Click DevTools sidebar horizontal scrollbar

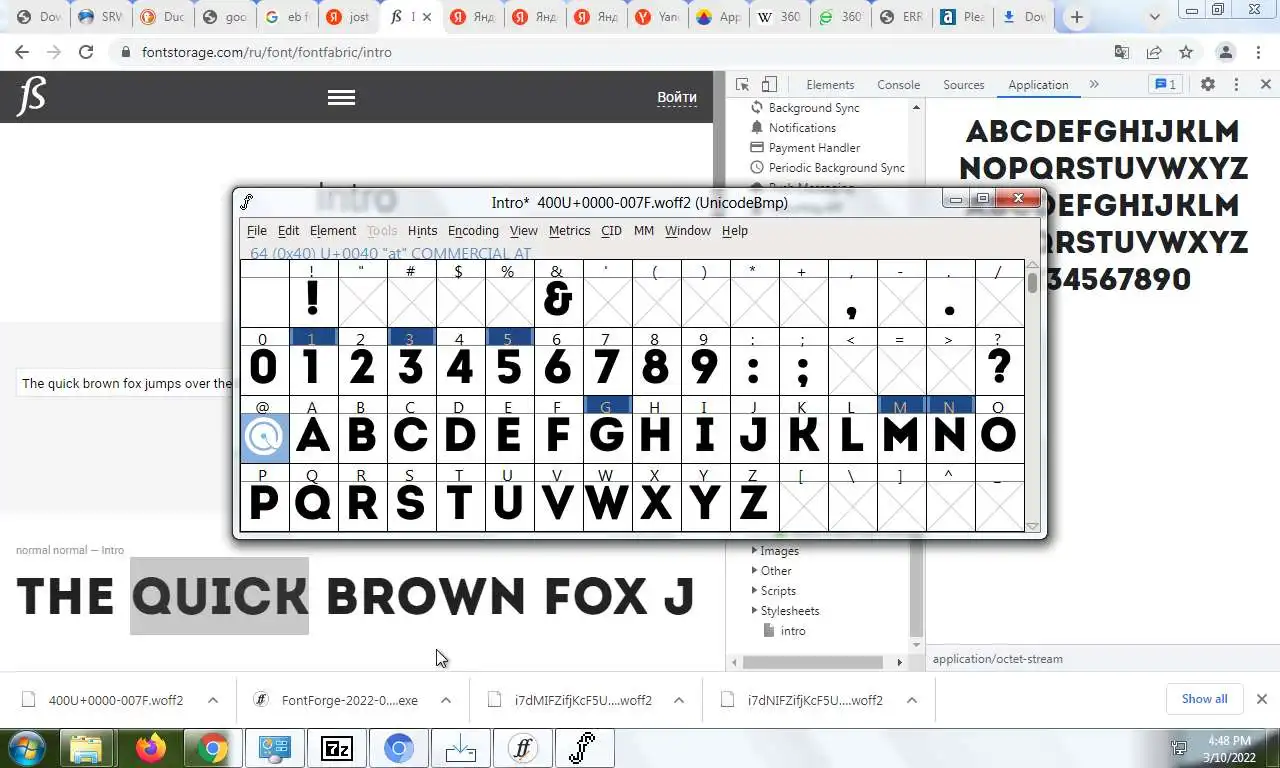tap(815, 662)
